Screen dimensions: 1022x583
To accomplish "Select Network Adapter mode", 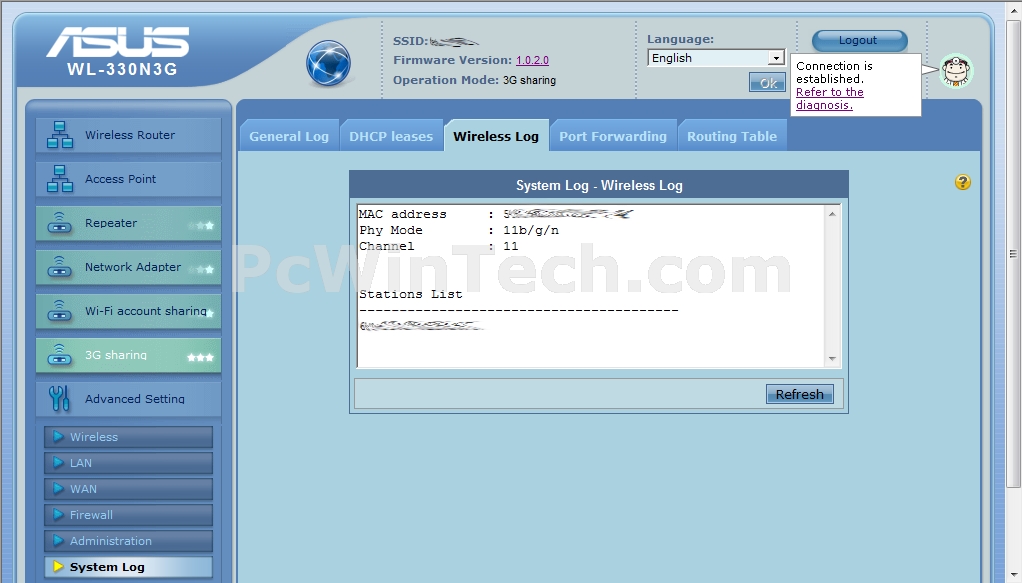I will tap(128, 267).
